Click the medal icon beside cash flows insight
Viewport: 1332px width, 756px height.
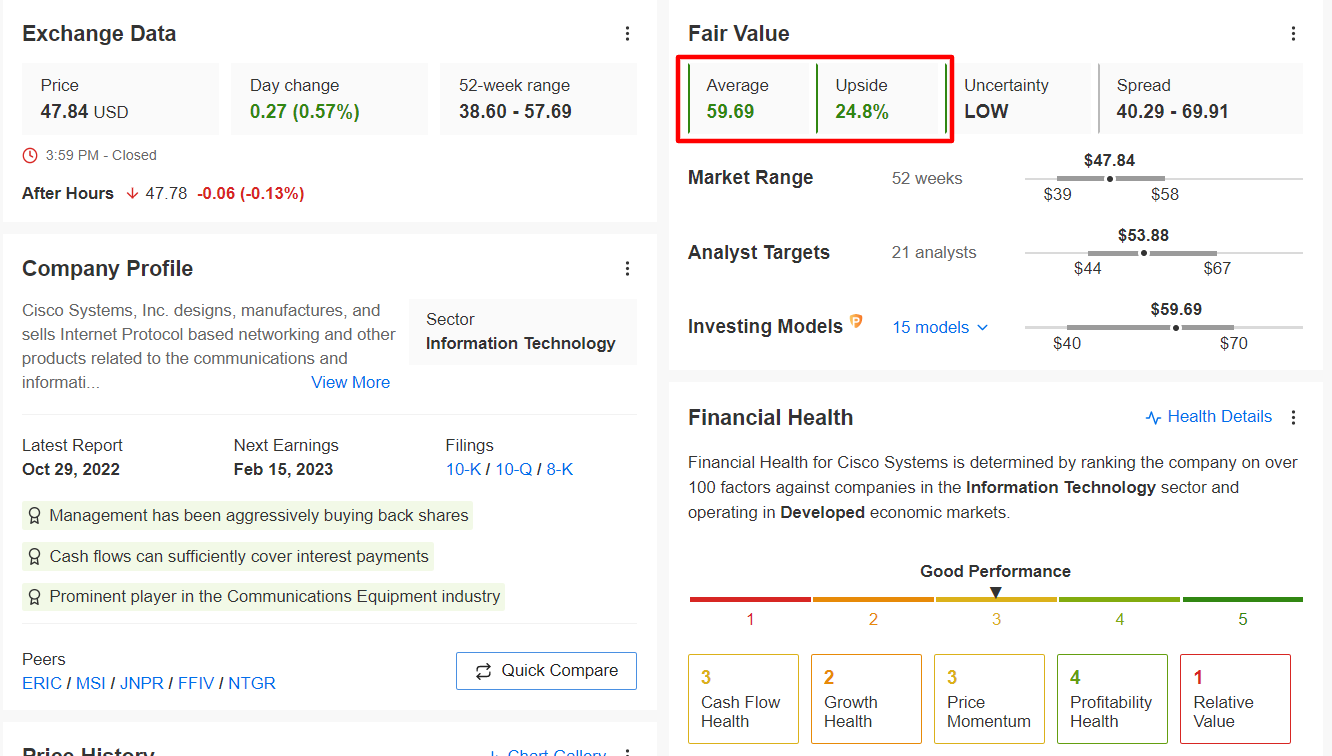tap(35, 557)
